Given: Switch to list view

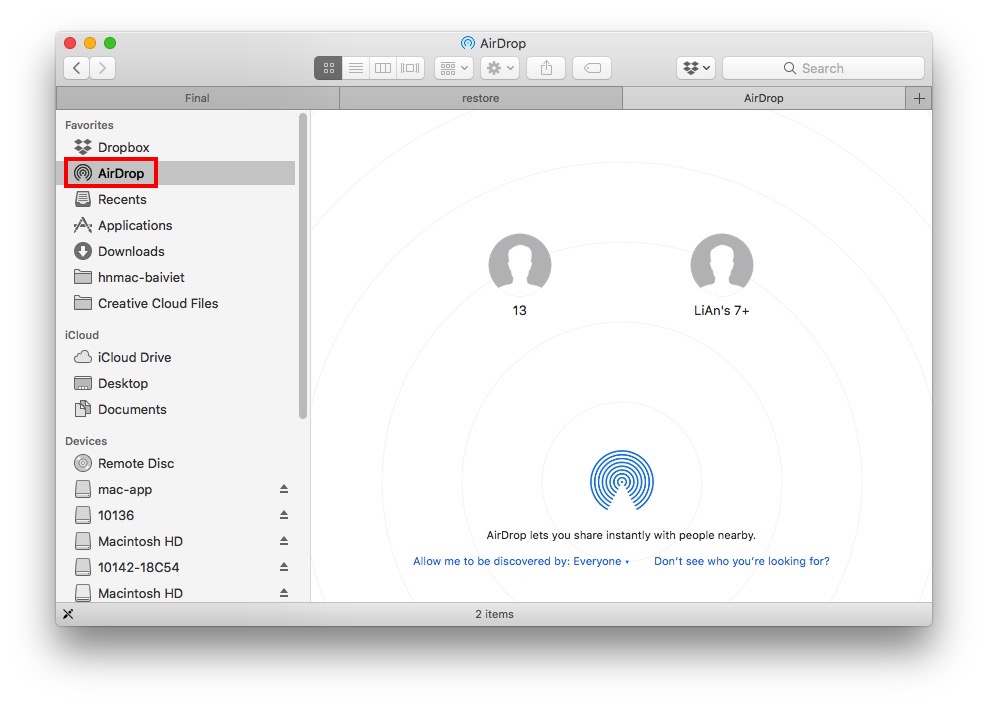Looking at the screenshot, I should click(356, 68).
